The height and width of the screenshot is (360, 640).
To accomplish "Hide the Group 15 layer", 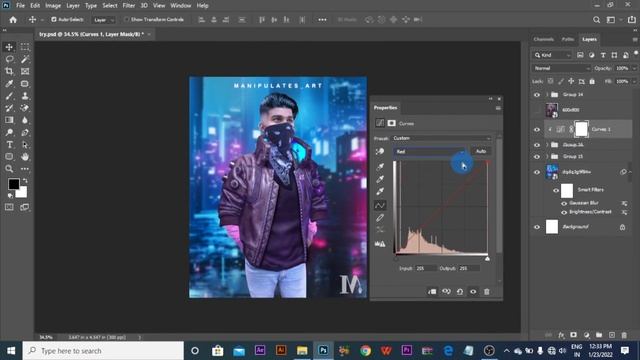I will tap(537, 157).
